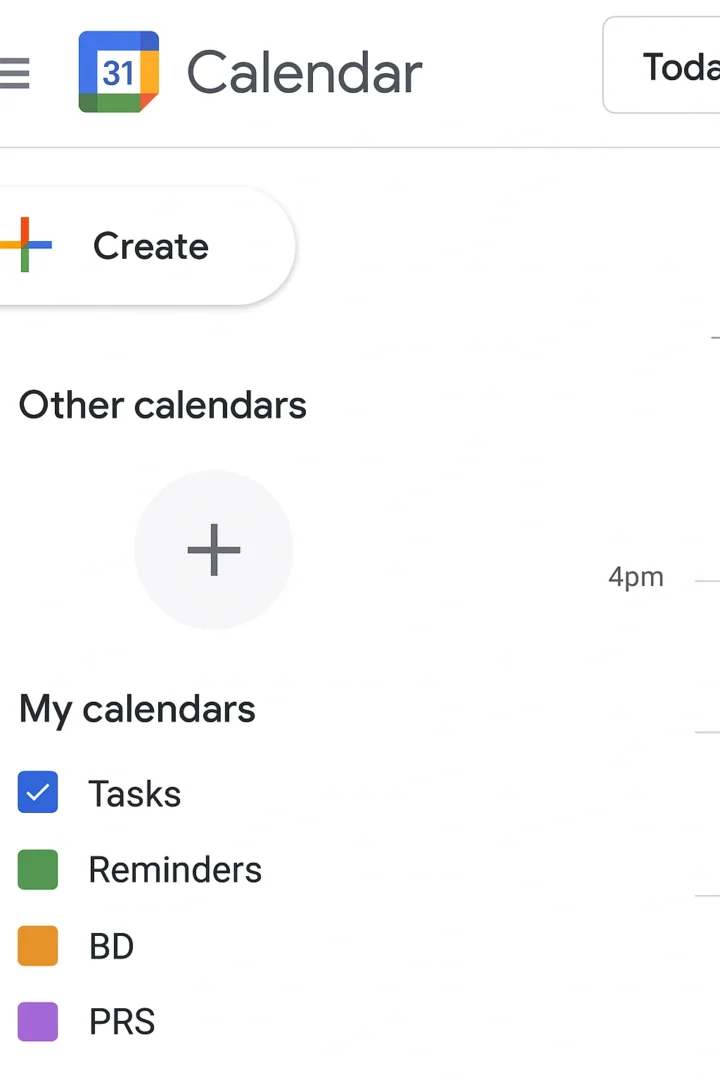Click the circular plus under Other calendars

[x=213, y=550]
